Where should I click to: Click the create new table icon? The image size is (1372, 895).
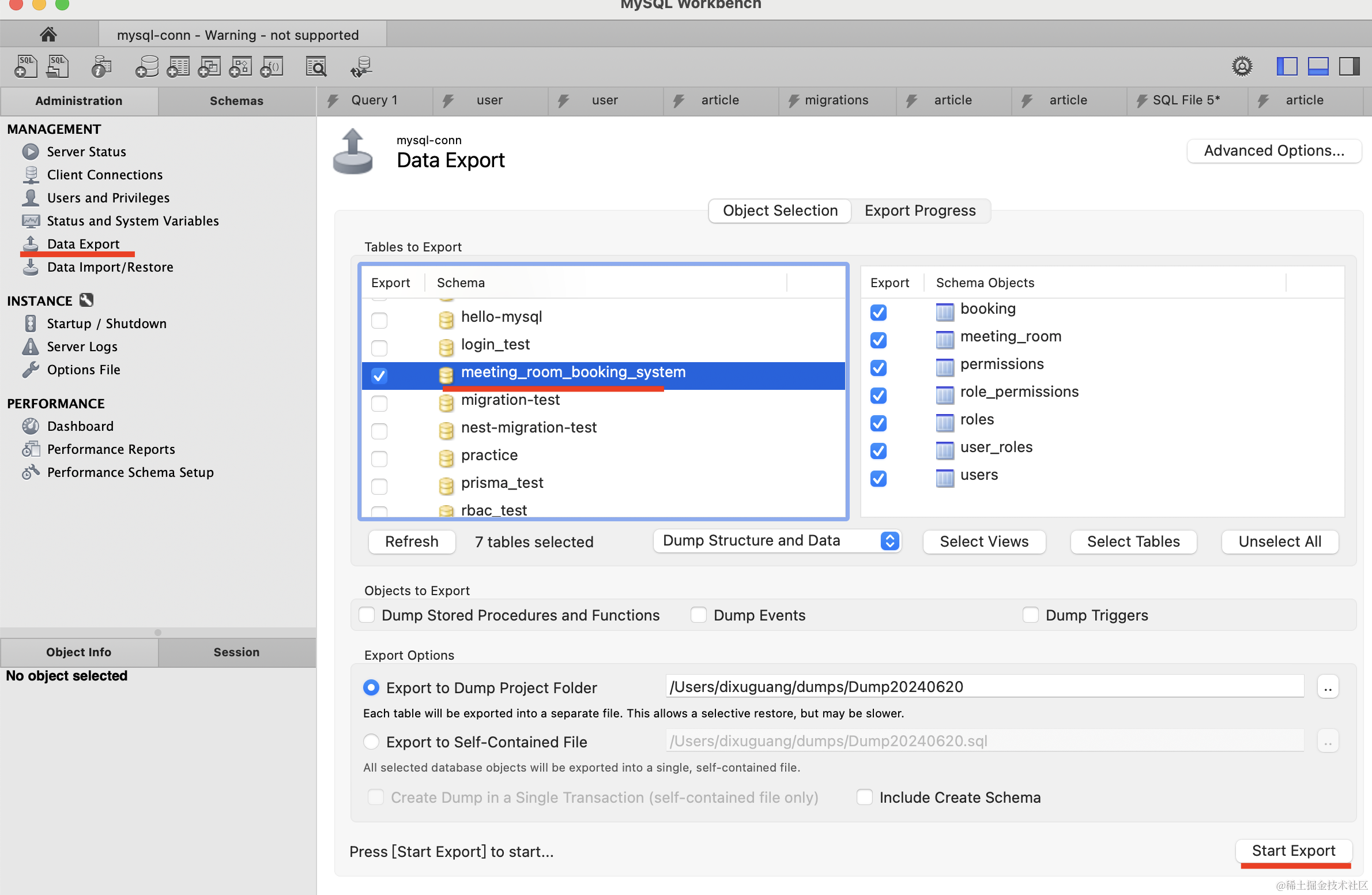[x=178, y=67]
